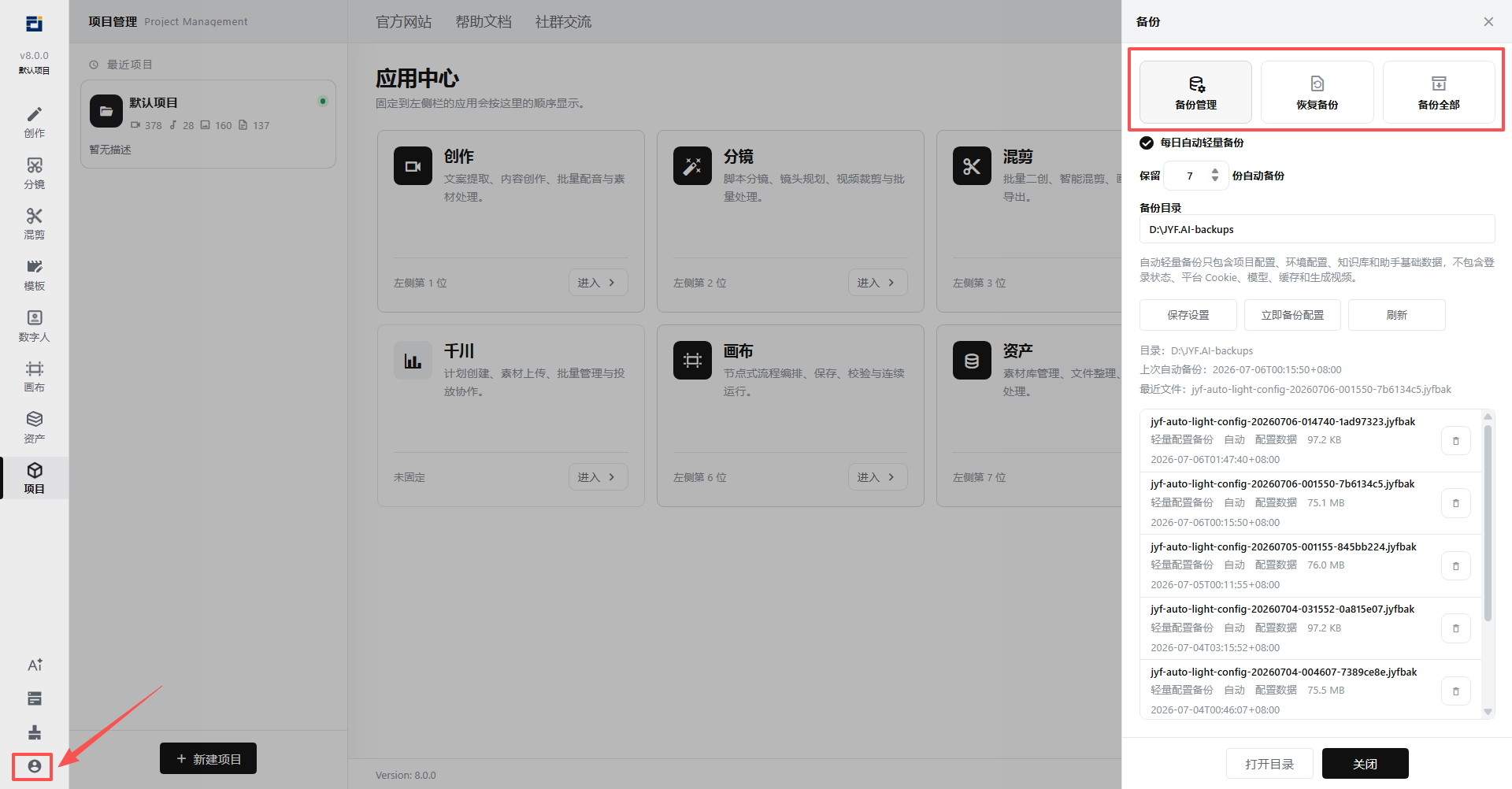Click the app logo at top left
This screenshot has width=1512, height=789.
[x=34, y=24]
